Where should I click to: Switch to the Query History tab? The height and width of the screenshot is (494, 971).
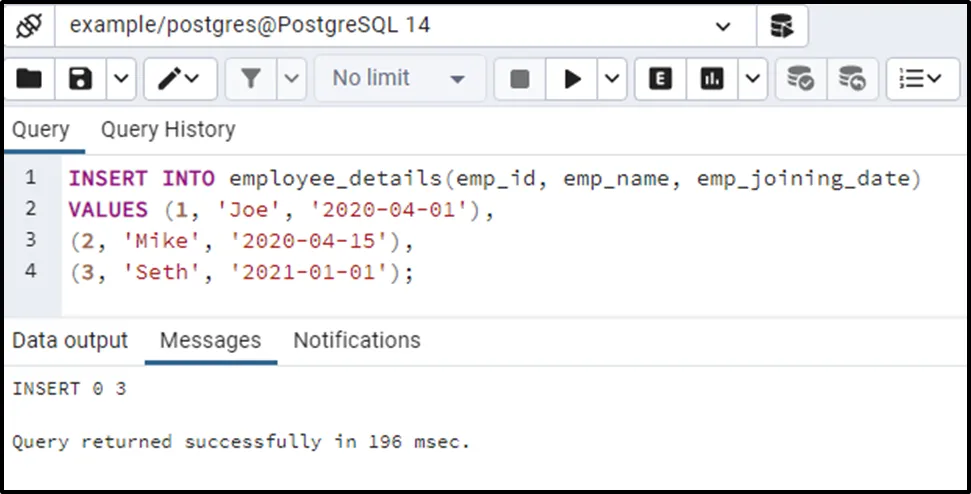click(168, 130)
